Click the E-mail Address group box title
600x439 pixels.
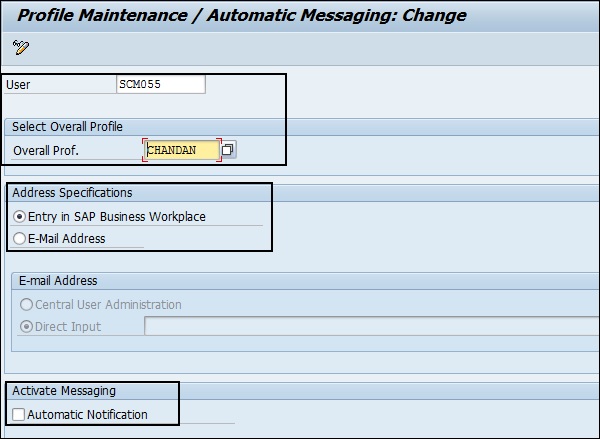[x=59, y=281]
